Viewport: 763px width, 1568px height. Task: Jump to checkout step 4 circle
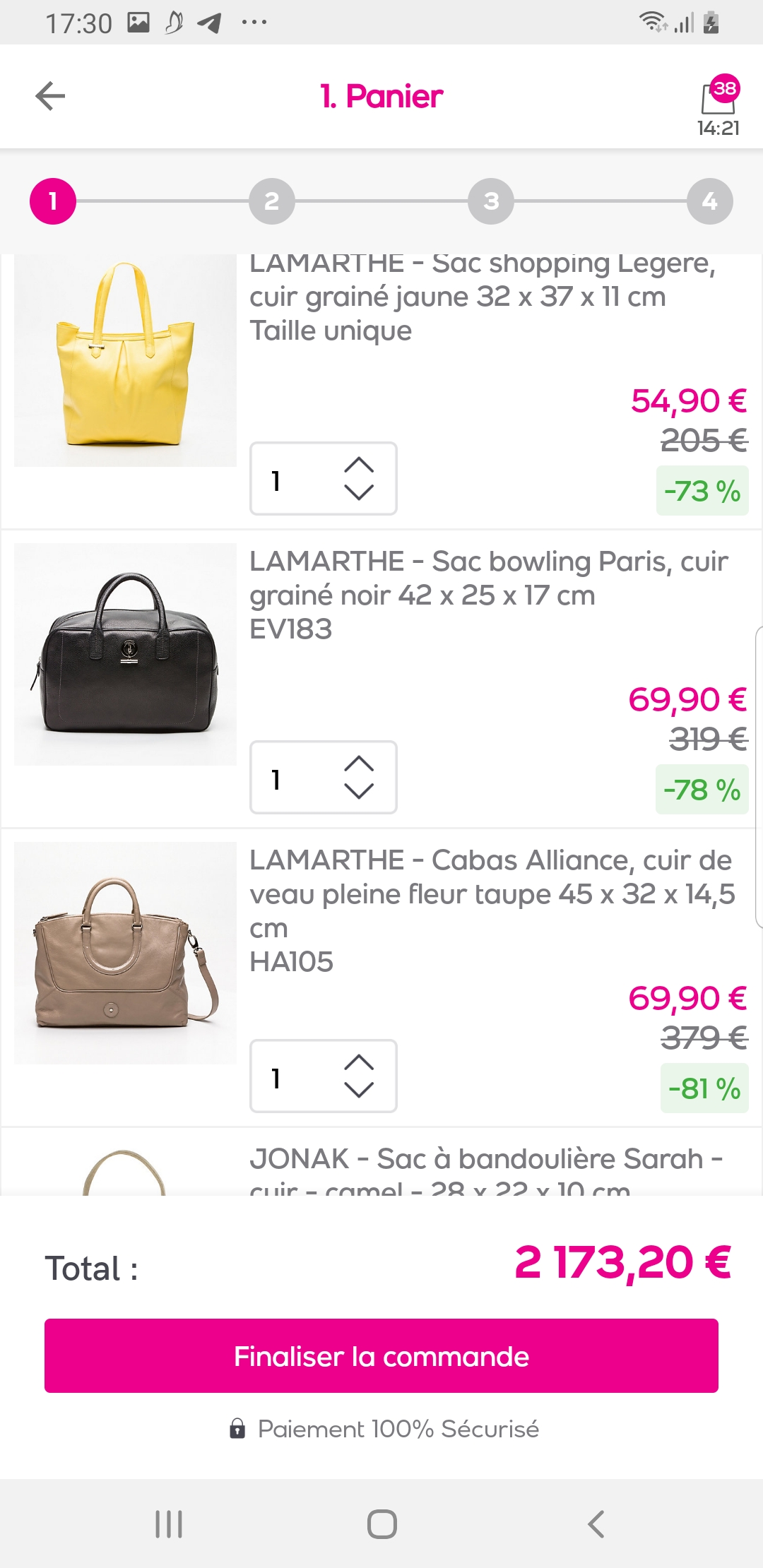coord(709,201)
